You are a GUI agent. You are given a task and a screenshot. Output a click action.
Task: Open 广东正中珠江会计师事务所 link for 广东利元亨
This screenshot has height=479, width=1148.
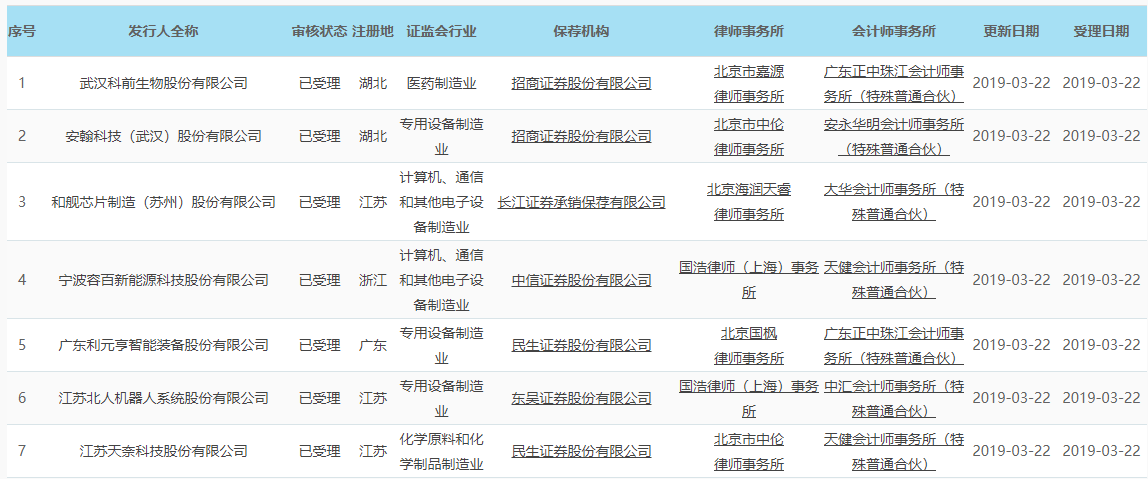point(894,345)
